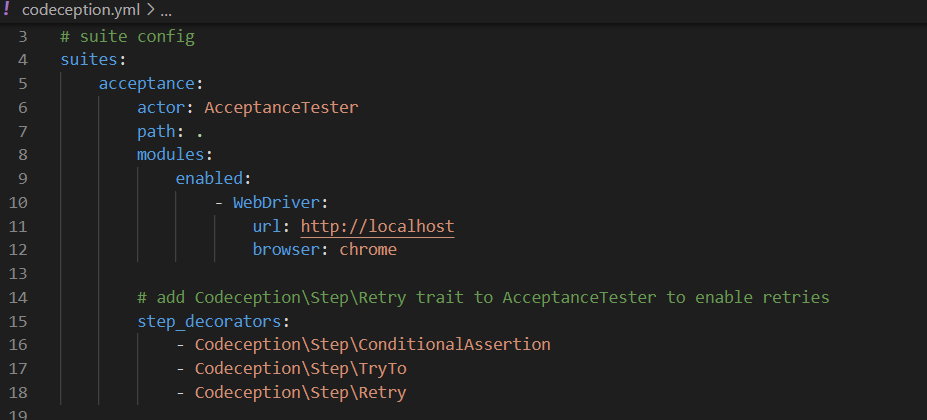The image size is (927, 420).
Task: Follow the http://localhost link
Action: tap(377, 227)
